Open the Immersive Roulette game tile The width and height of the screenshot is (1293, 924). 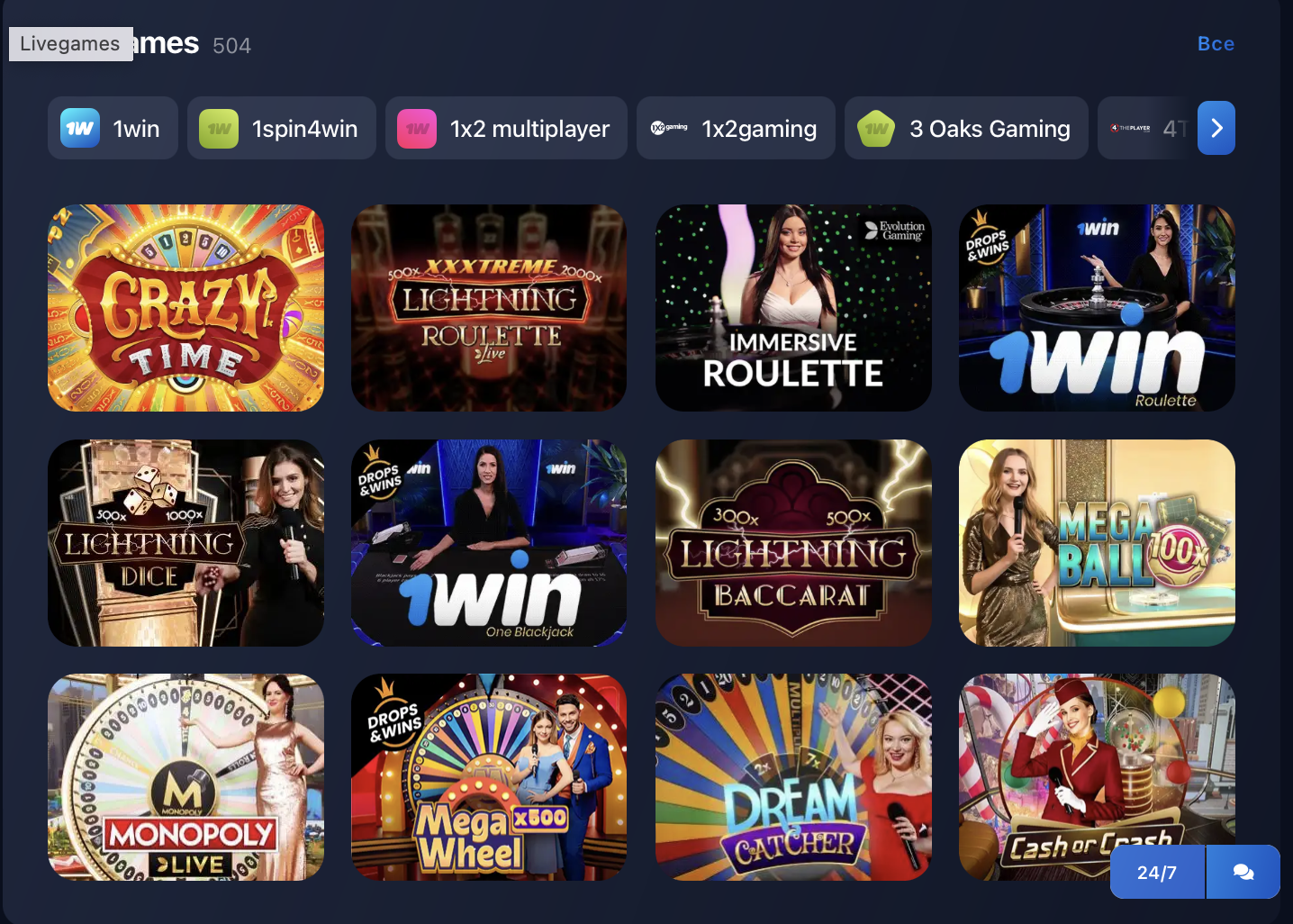point(793,308)
